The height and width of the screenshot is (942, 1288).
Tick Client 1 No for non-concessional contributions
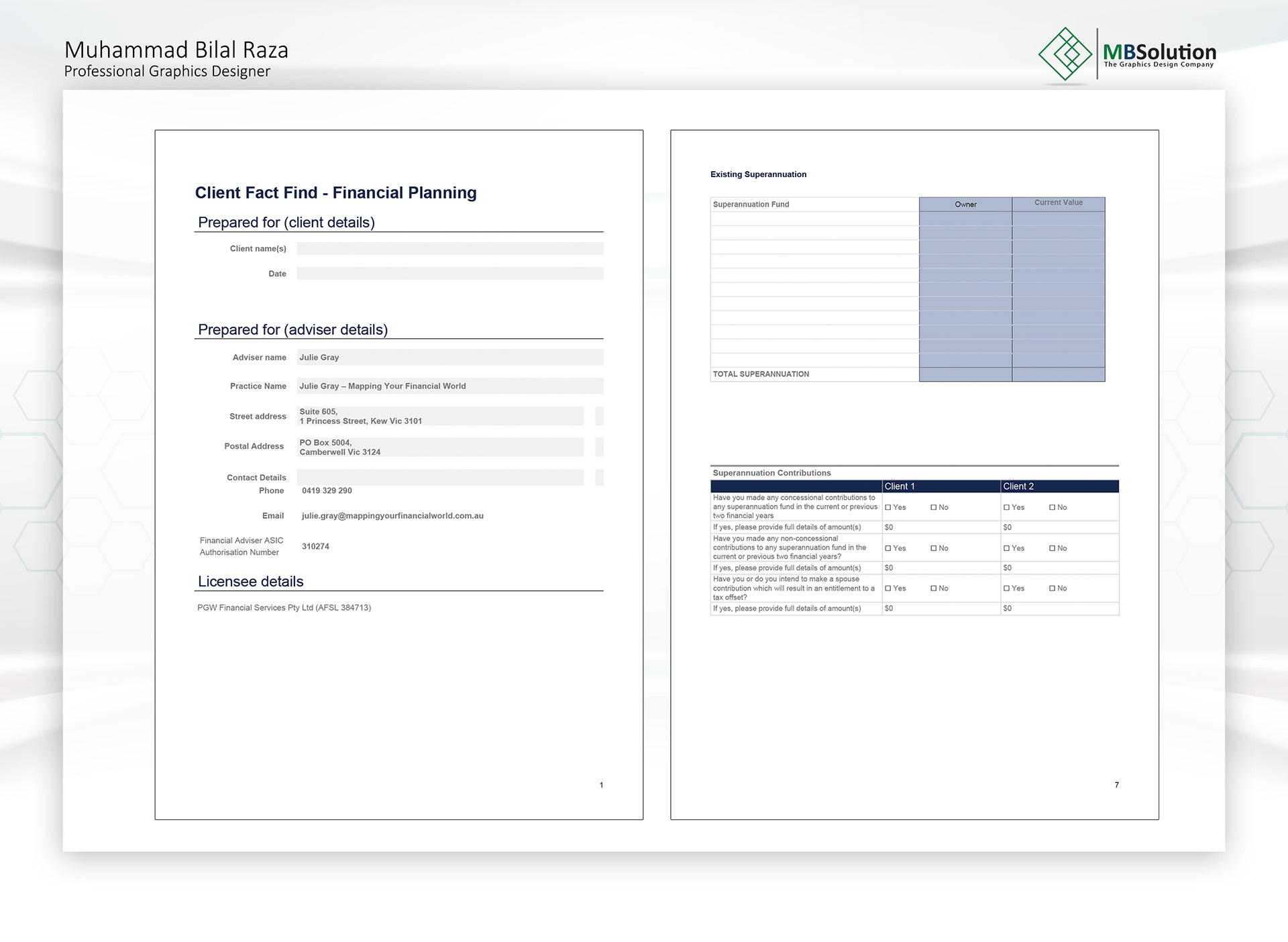point(934,549)
